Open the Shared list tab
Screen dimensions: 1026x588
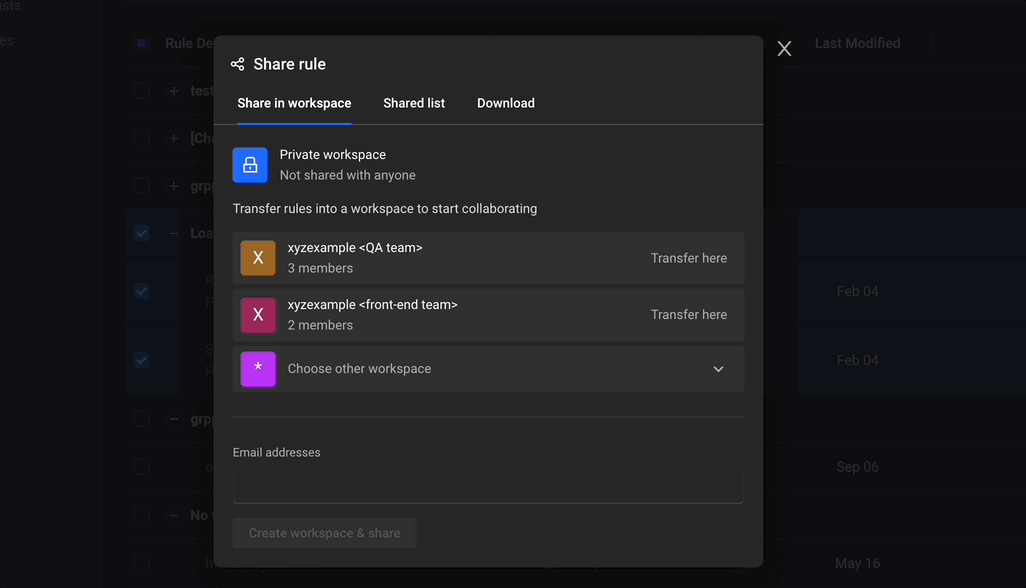pos(414,103)
